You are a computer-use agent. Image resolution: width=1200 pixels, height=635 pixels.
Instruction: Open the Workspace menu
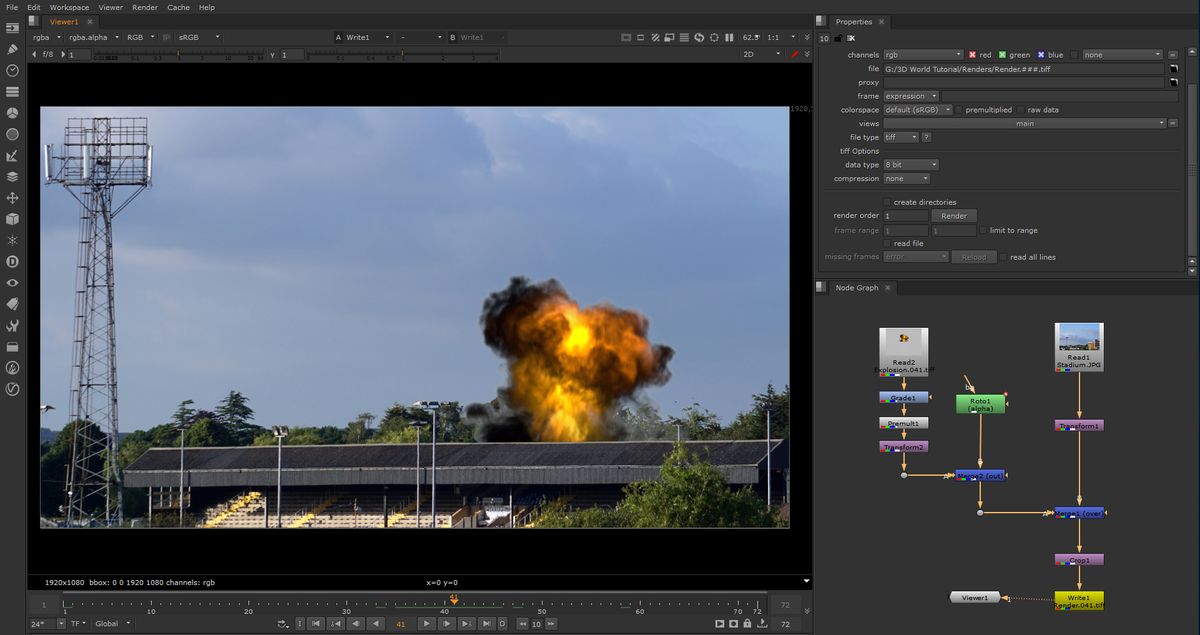(68, 7)
